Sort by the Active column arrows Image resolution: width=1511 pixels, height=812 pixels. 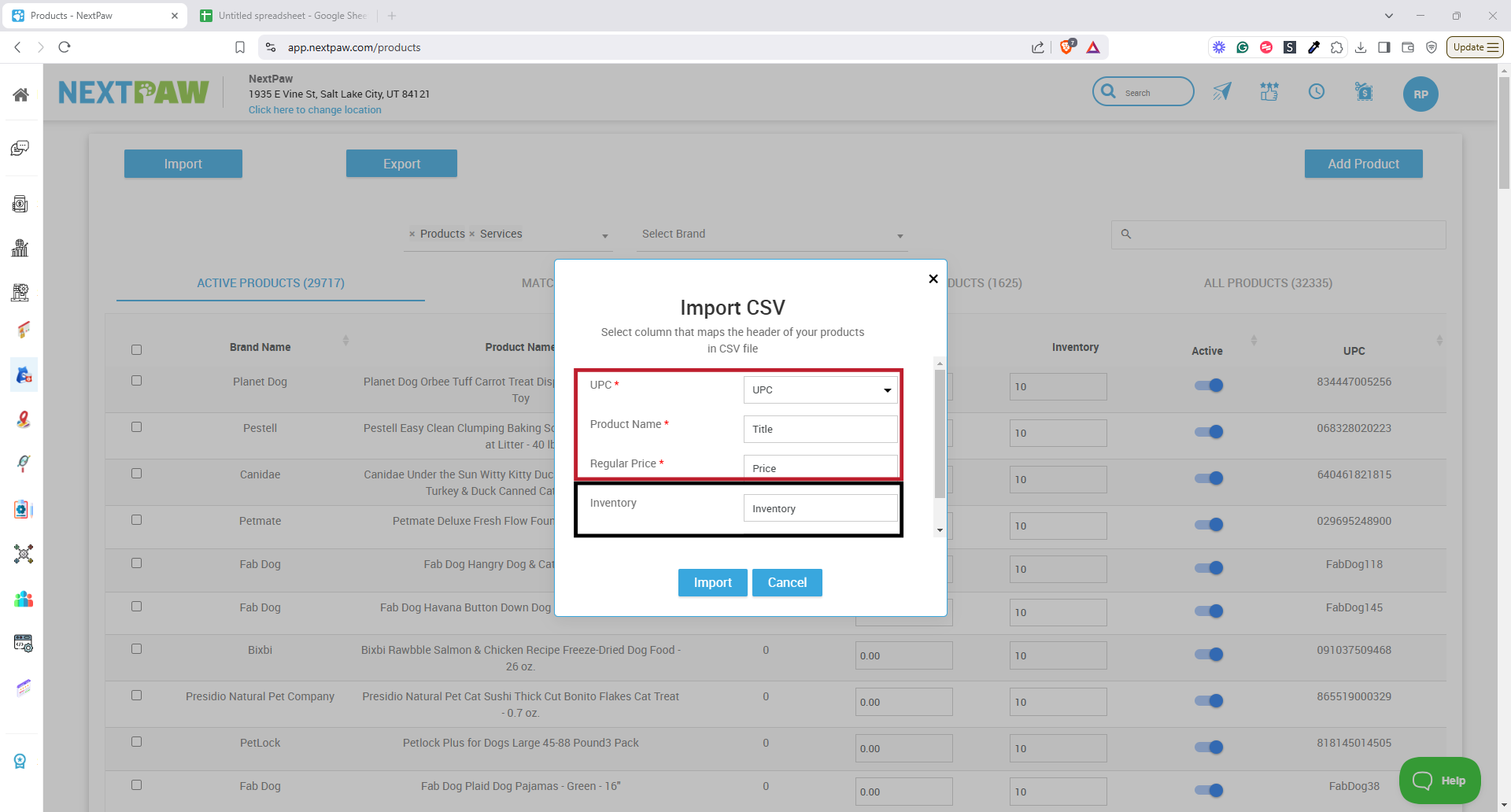point(1254,340)
